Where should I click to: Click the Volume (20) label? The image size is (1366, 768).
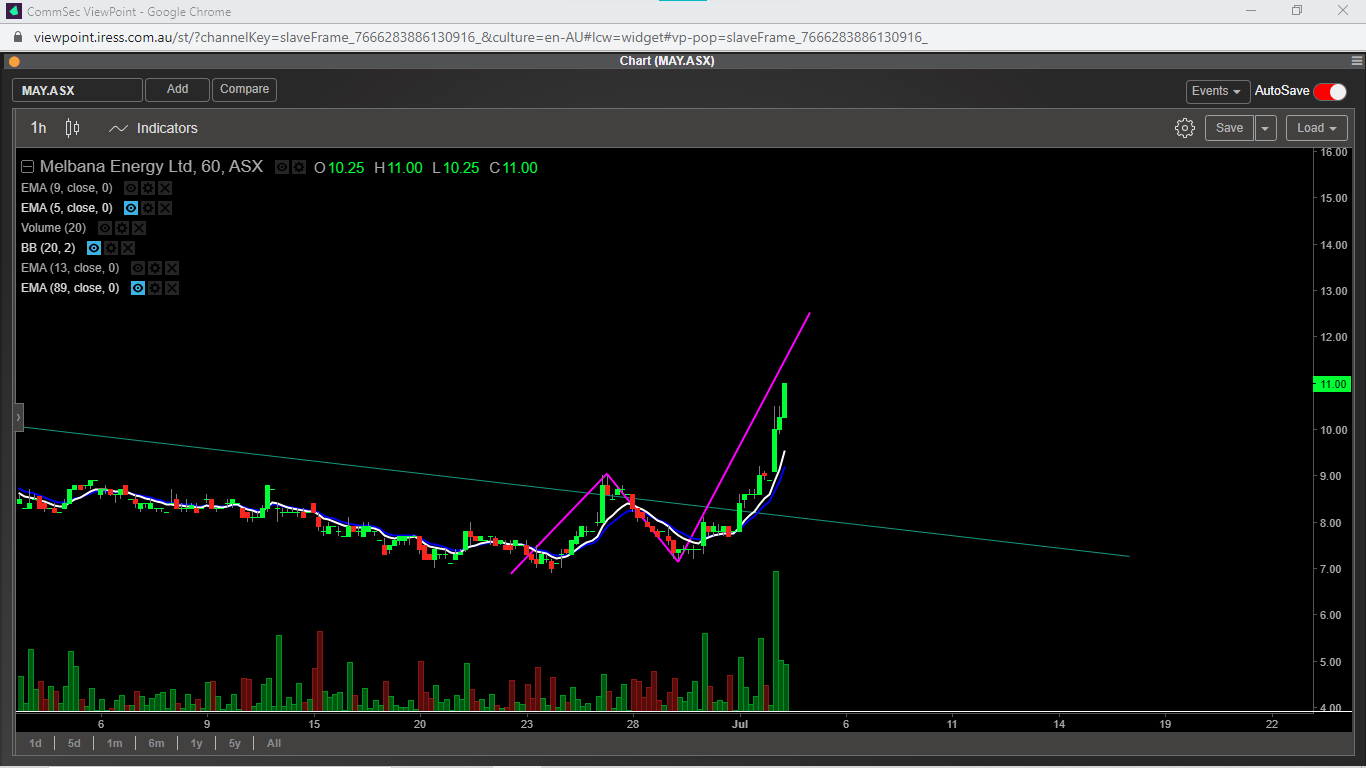(x=54, y=228)
